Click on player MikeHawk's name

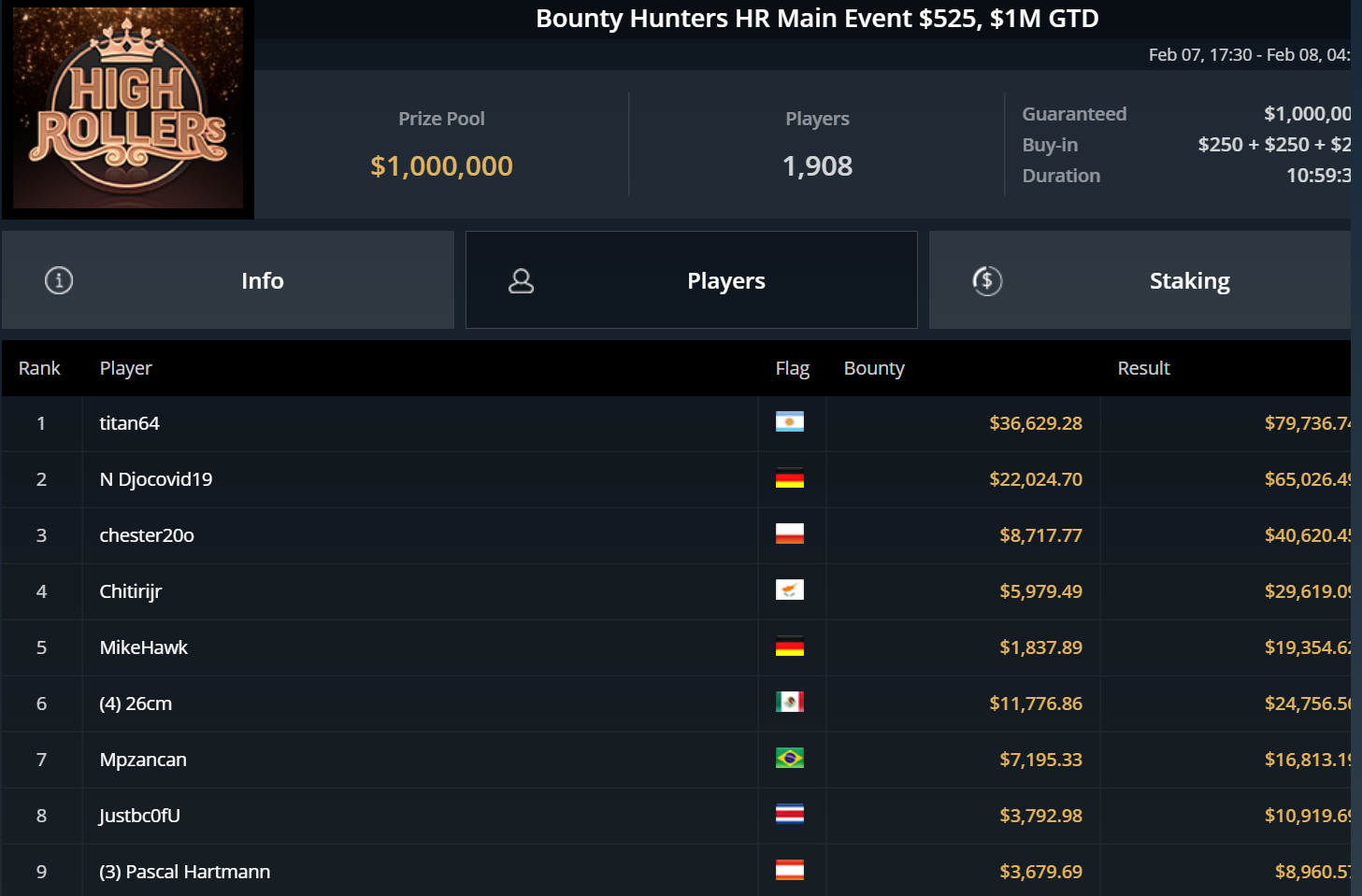[x=144, y=647]
